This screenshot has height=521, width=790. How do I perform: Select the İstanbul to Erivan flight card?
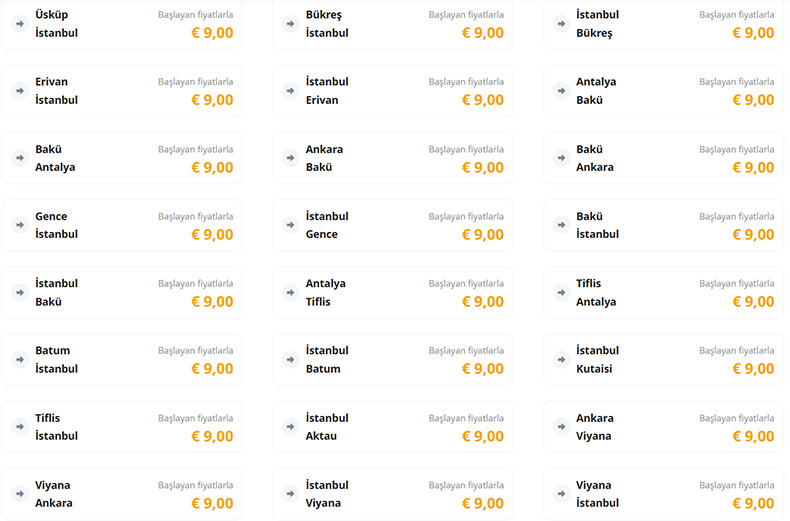tap(392, 91)
